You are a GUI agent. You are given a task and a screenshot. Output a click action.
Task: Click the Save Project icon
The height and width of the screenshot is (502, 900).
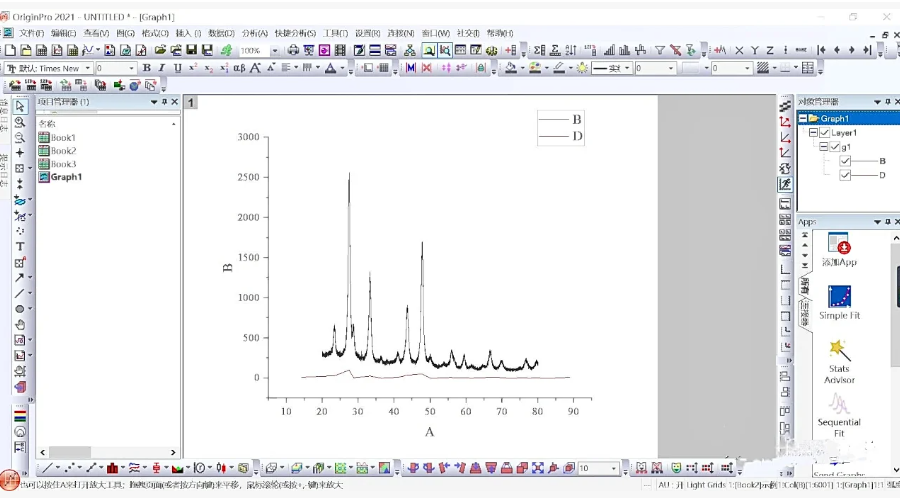coord(191,50)
